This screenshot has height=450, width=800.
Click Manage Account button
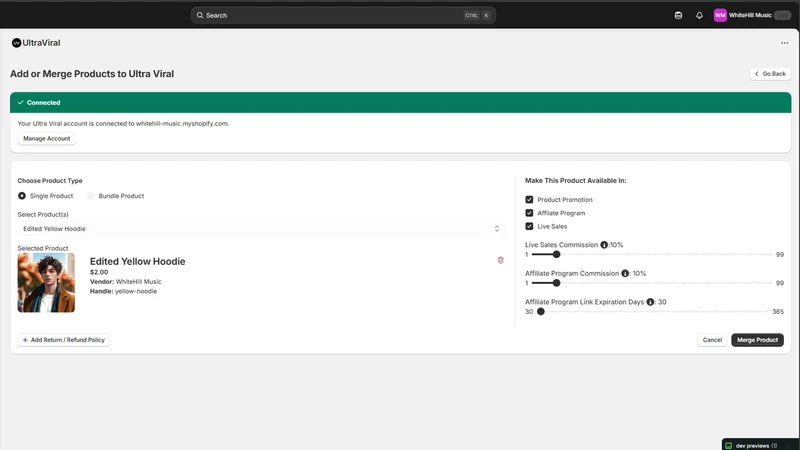point(46,139)
